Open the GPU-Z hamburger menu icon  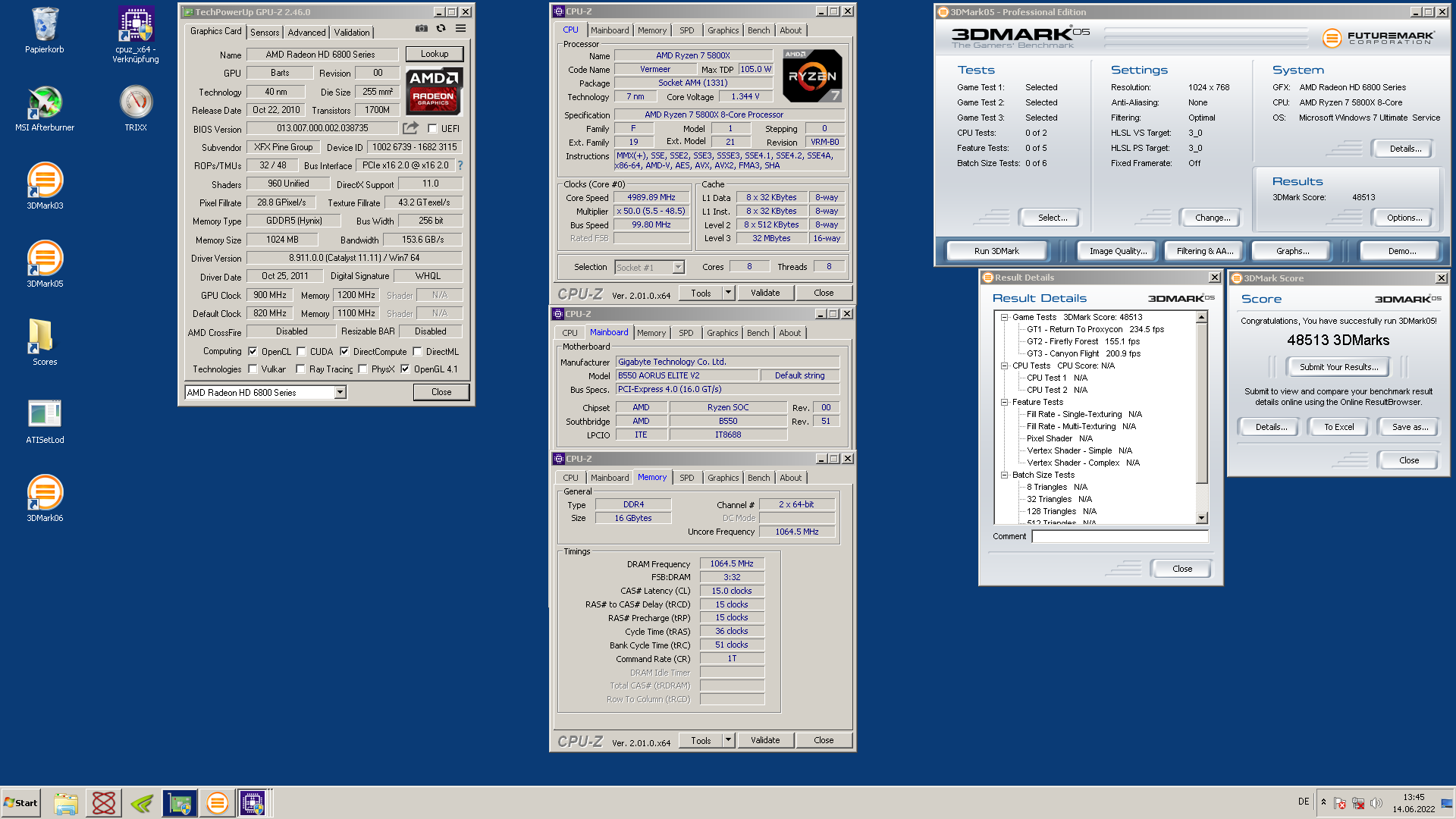[460, 29]
